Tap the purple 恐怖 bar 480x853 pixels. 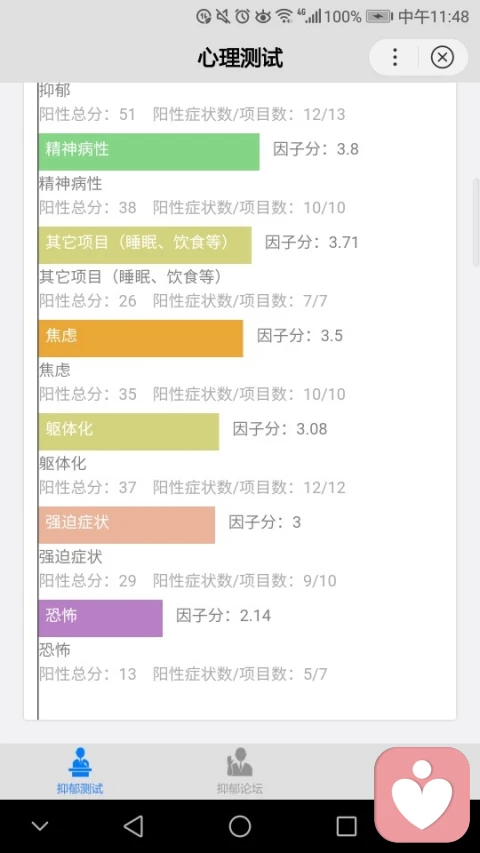click(101, 618)
